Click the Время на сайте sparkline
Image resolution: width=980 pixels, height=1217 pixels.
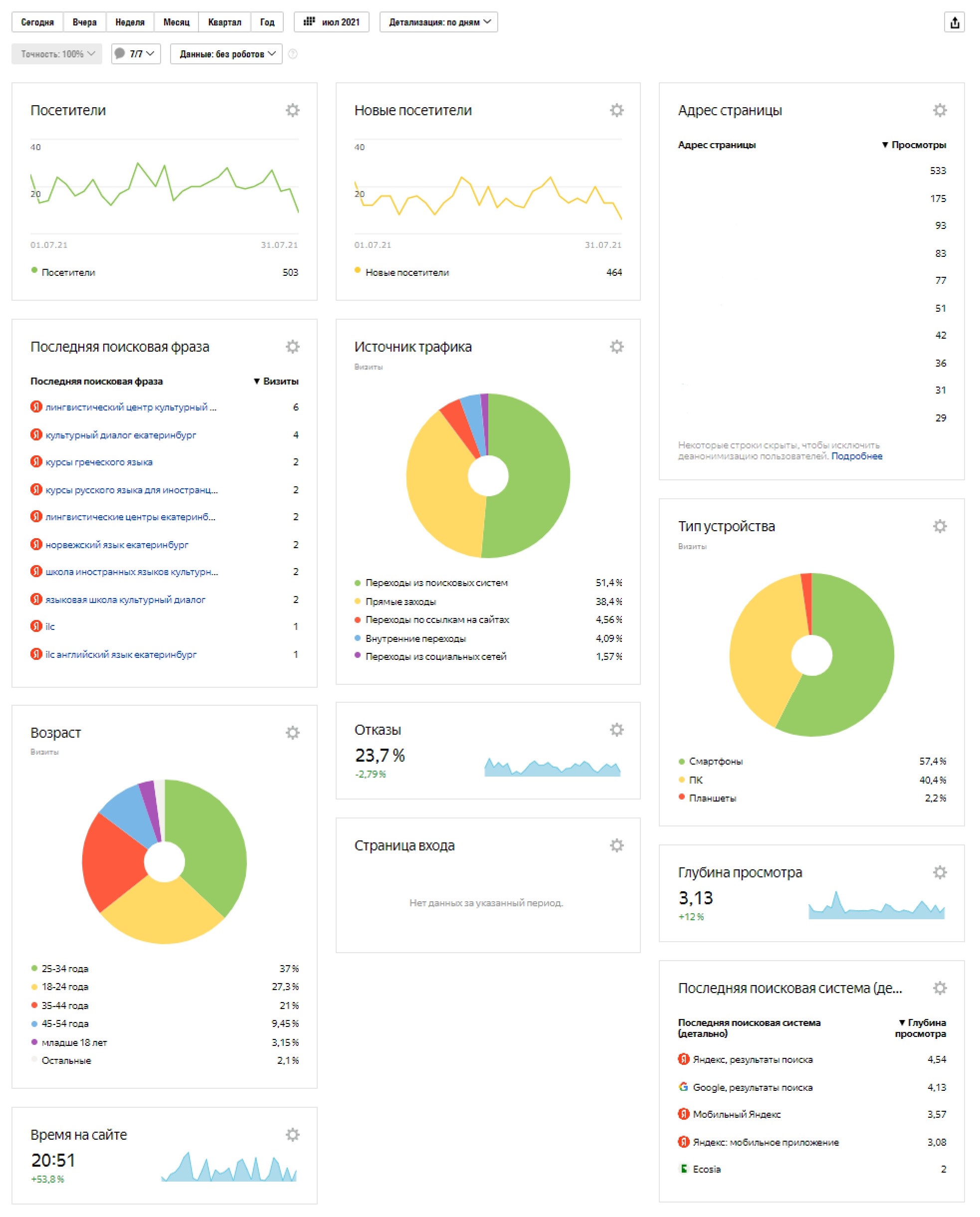click(x=228, y=1167)
